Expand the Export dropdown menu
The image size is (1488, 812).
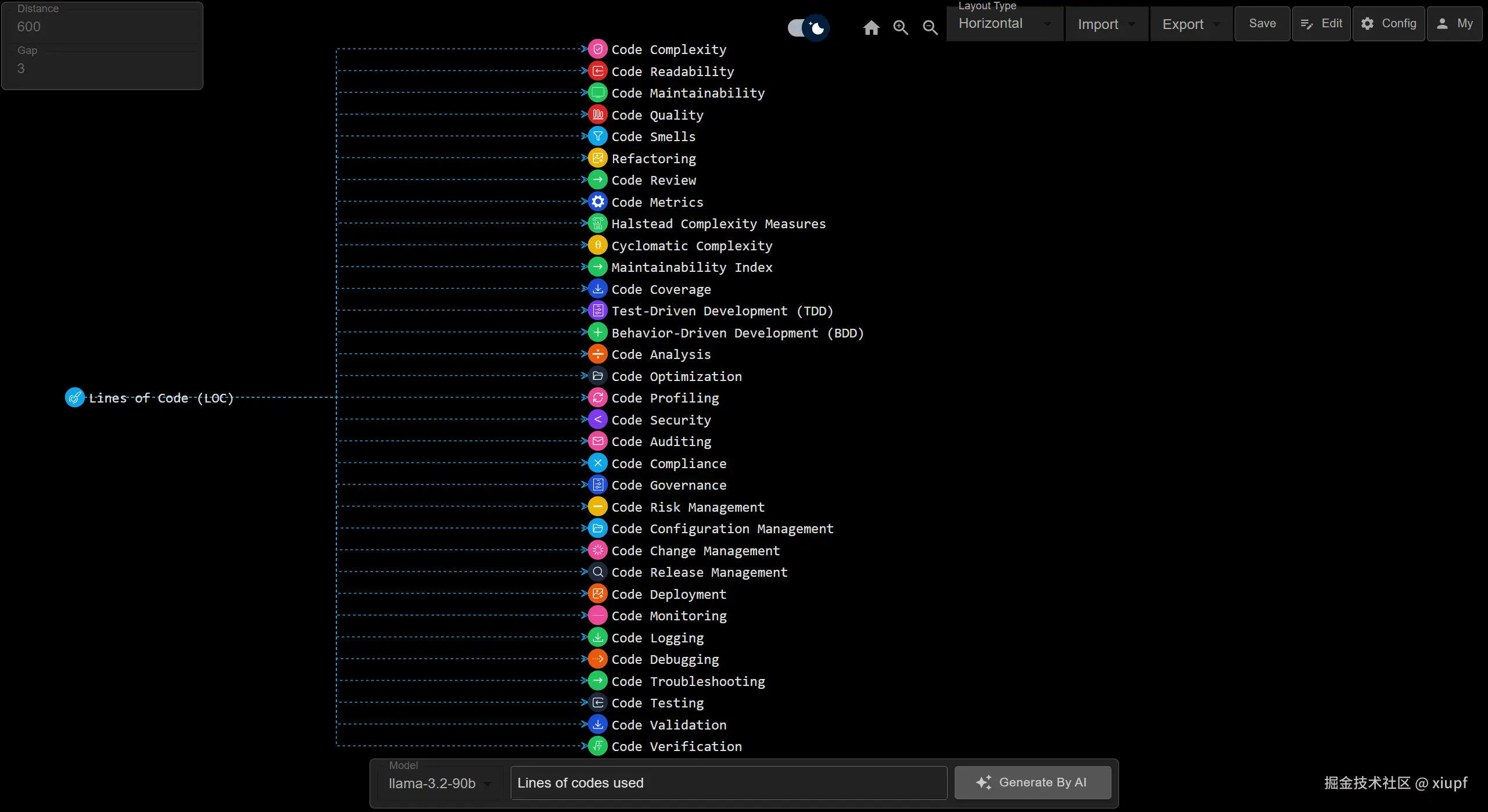click(x=1191, y=24)
